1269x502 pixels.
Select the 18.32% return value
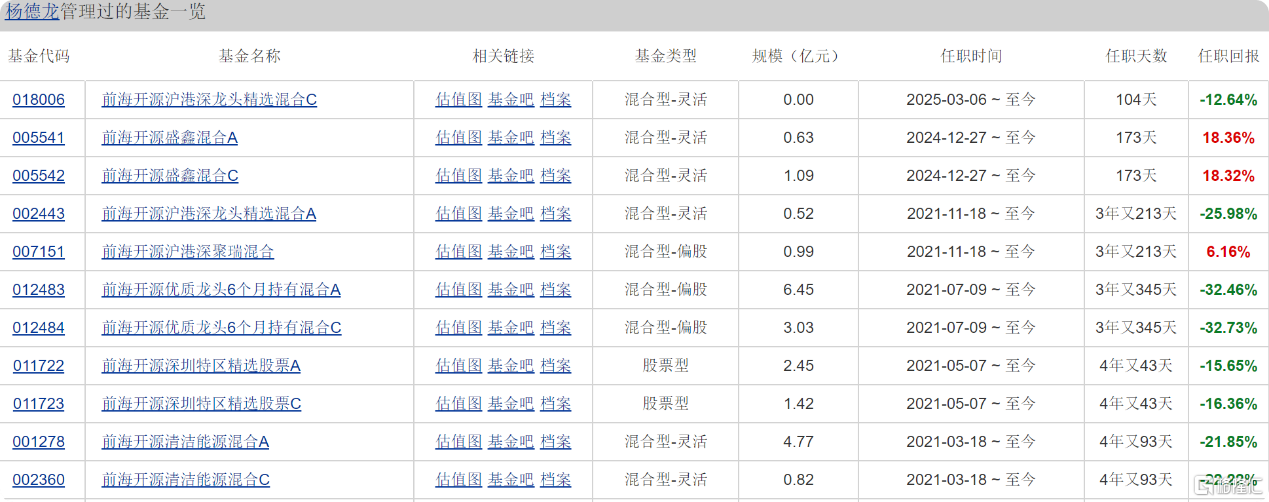tap(1229, 176)
